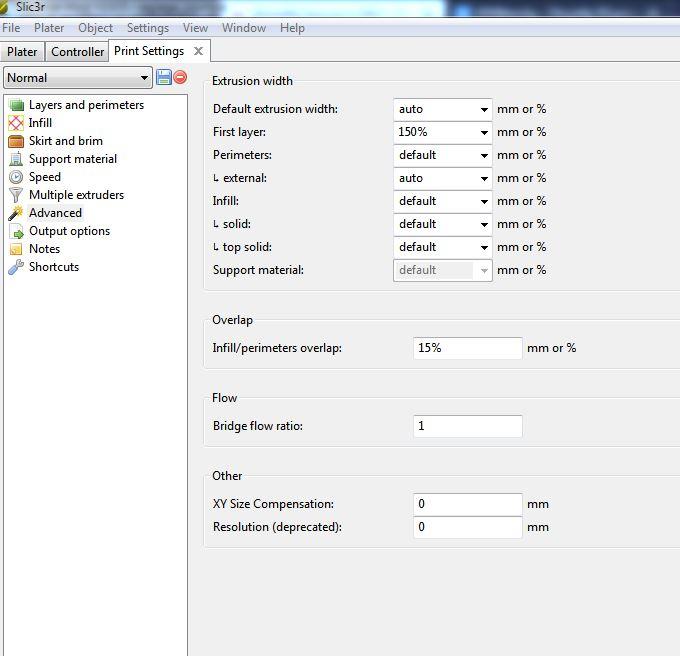Viewport: 680px width, 656px height.
Task: Click the Bridge flow ratio field
Action: pos(468,426)
